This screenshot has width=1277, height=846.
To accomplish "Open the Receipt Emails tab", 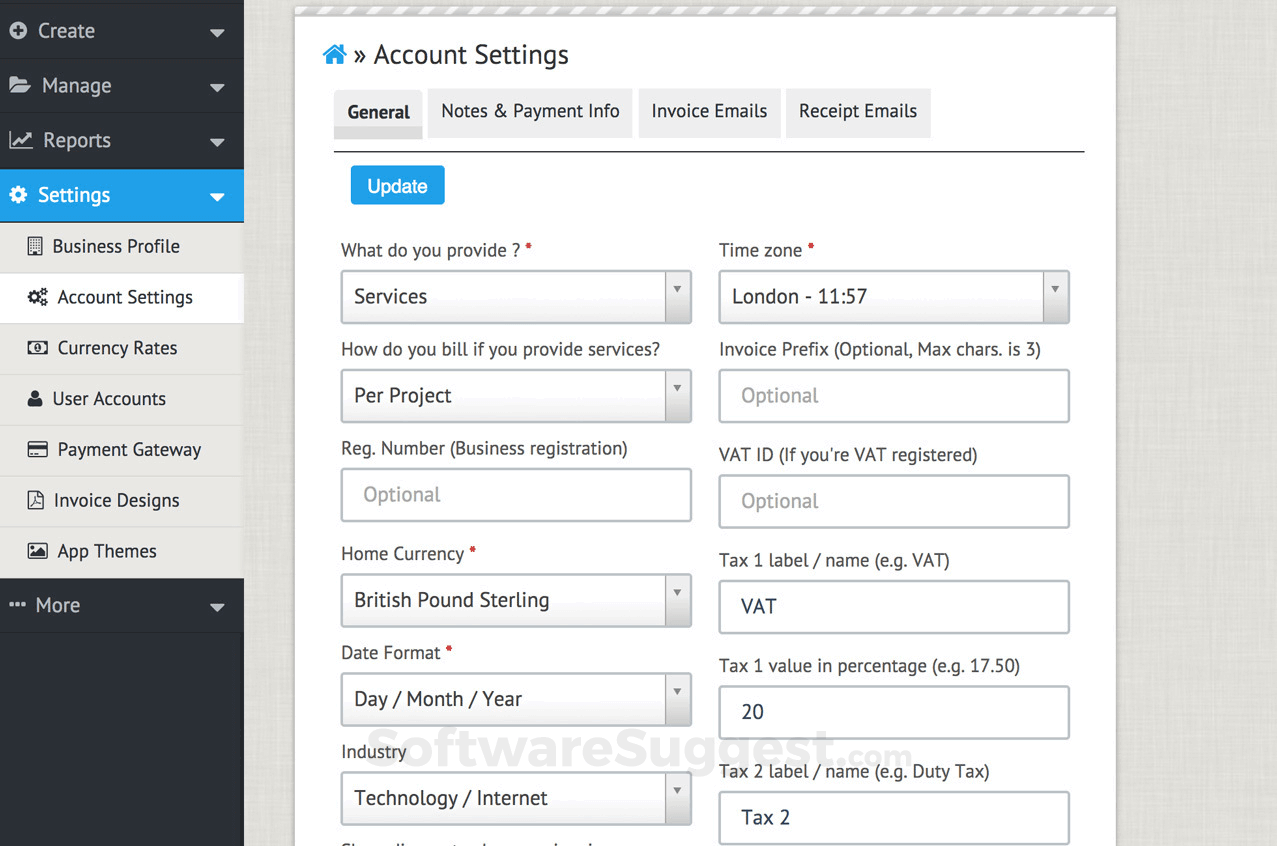I will pyautogui.click(x=858, y=112).
